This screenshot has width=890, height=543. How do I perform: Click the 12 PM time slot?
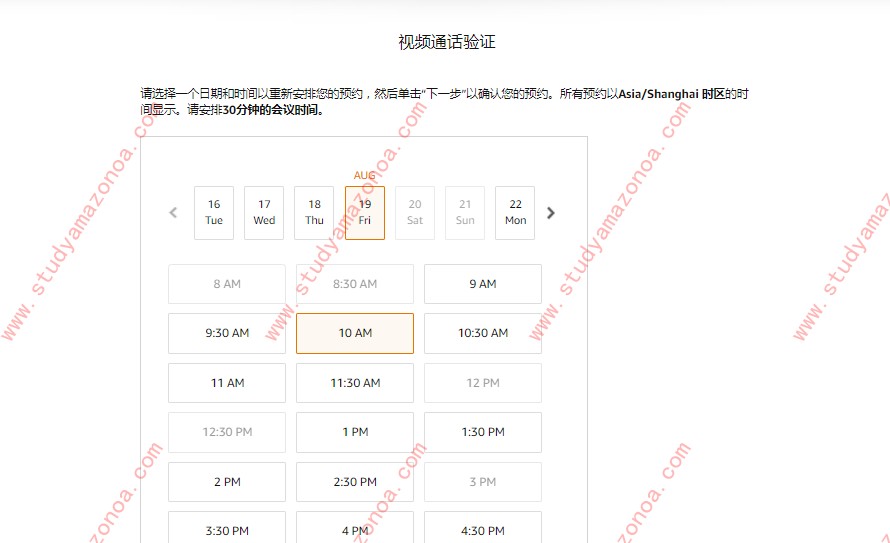pyautogui.click(x=483, y=383)
